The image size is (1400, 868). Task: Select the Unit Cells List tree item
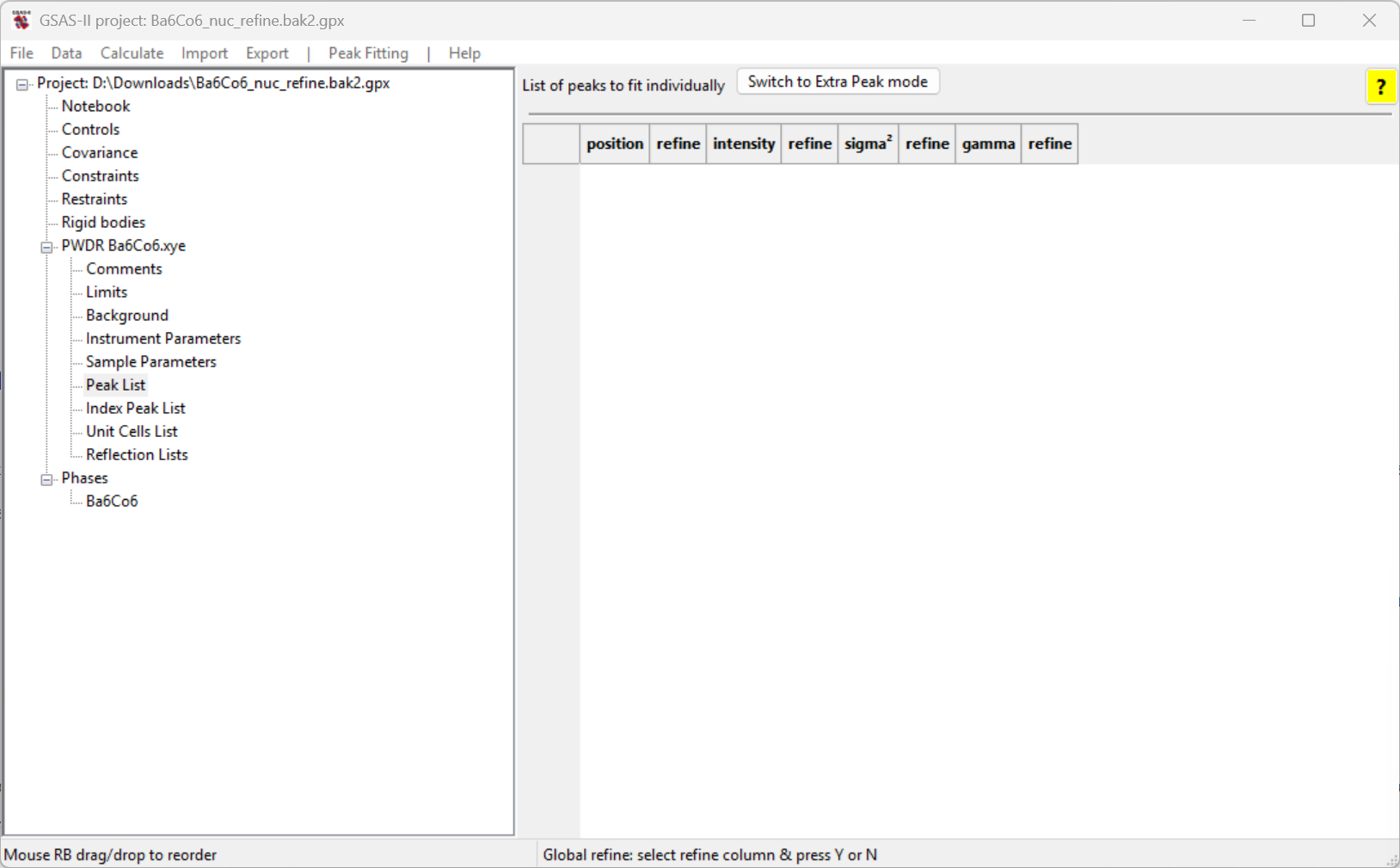point(132,431)
